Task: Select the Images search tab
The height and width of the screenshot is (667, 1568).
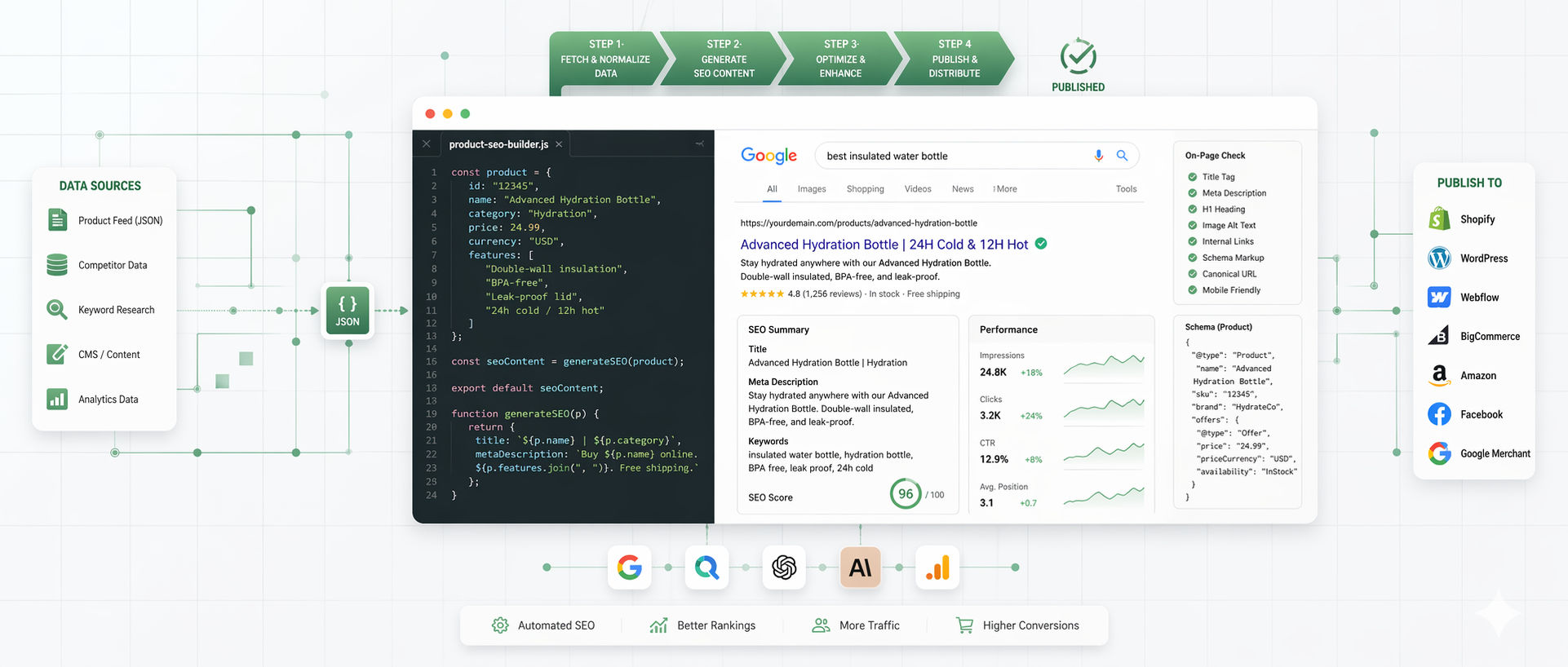Action: click(x=812, y=189)
